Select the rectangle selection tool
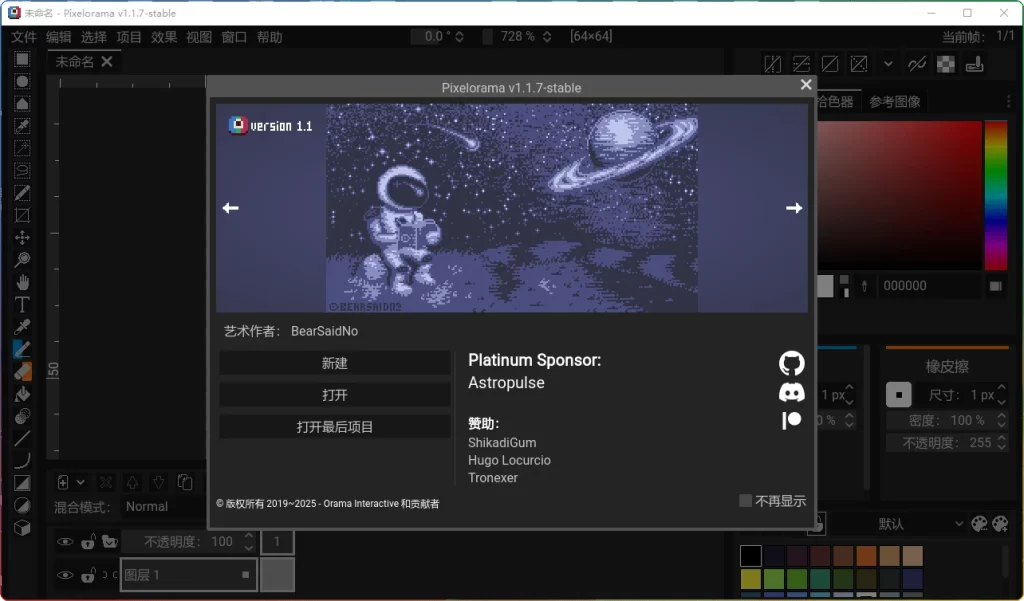The image size is (1024, 601). pos(22,58)
